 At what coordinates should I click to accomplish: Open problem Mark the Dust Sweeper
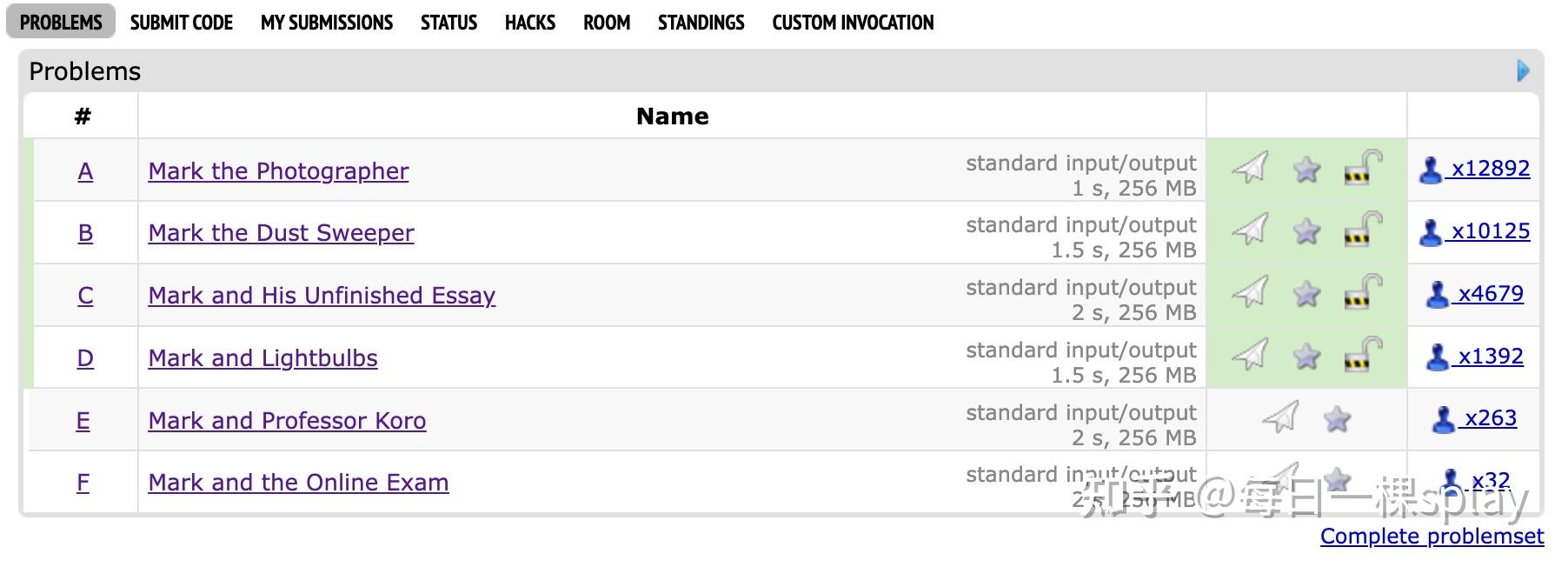click(281, 232)
